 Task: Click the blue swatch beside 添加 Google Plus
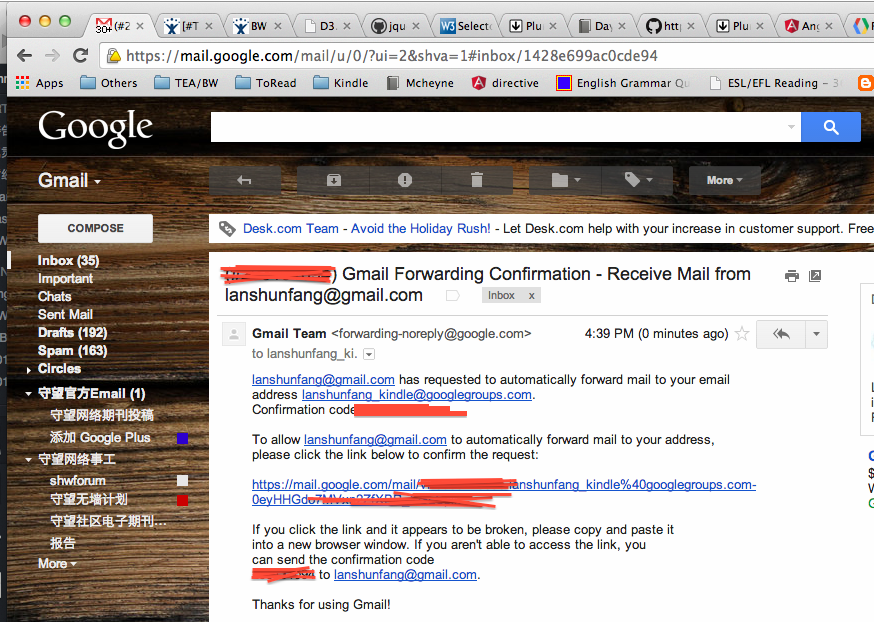(182, 438)
